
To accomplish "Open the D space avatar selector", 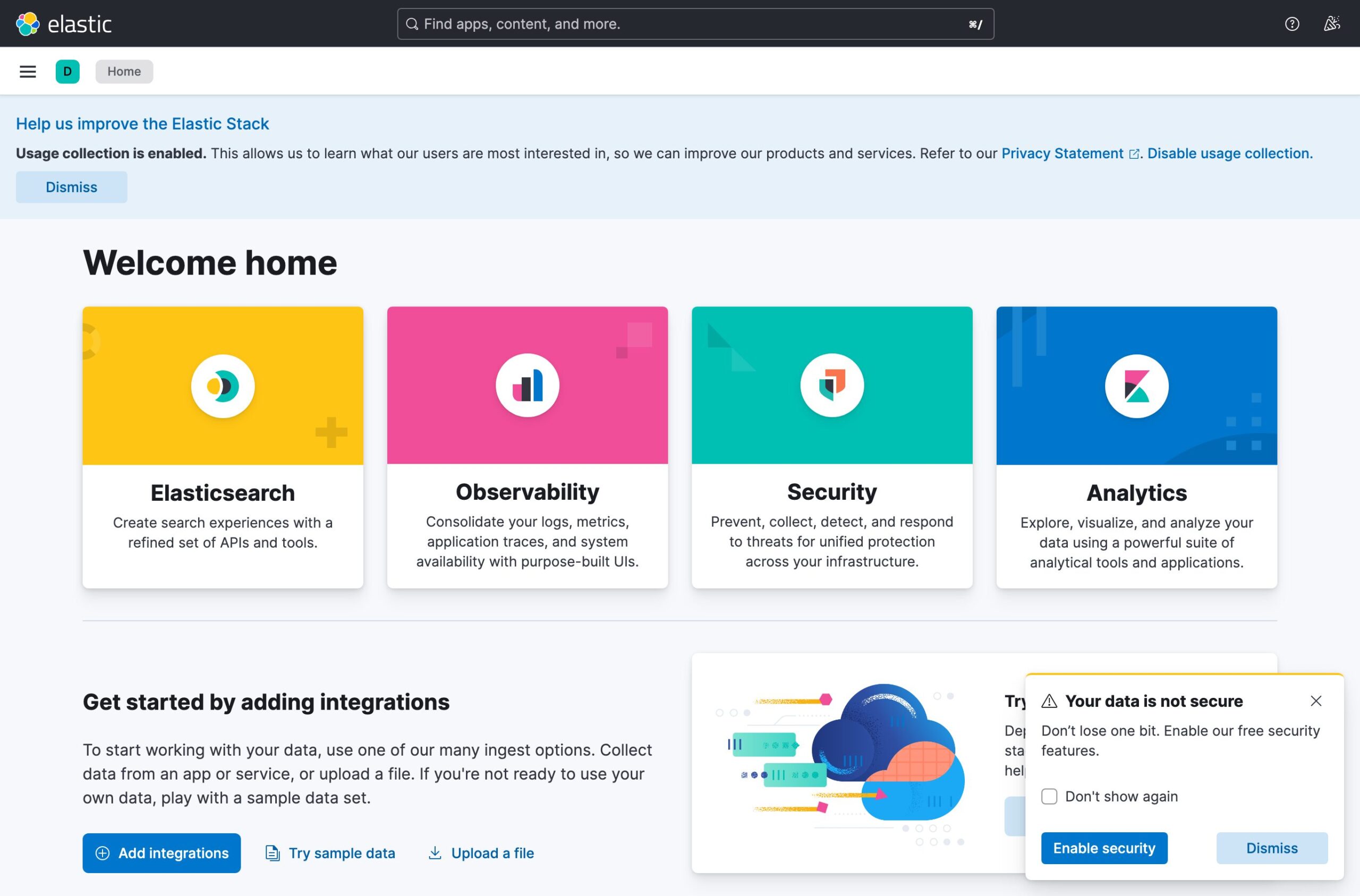I will point(67,71).
